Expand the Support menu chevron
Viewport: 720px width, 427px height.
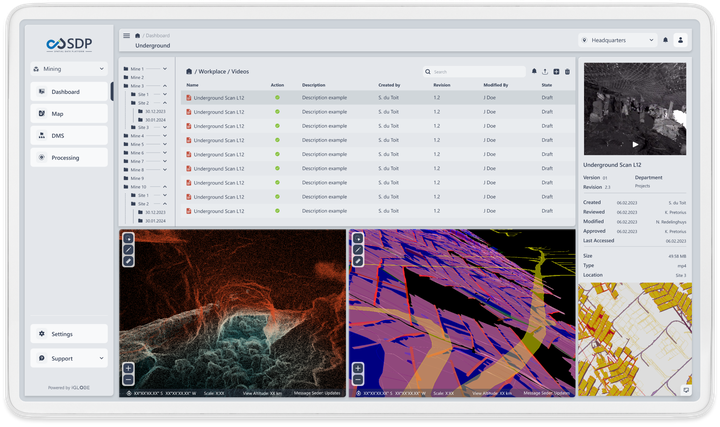tap(101, 358)
